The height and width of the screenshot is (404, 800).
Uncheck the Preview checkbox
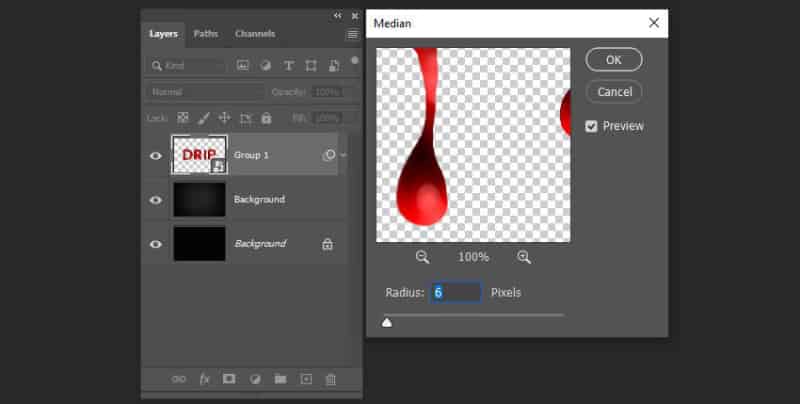point(591,126)
